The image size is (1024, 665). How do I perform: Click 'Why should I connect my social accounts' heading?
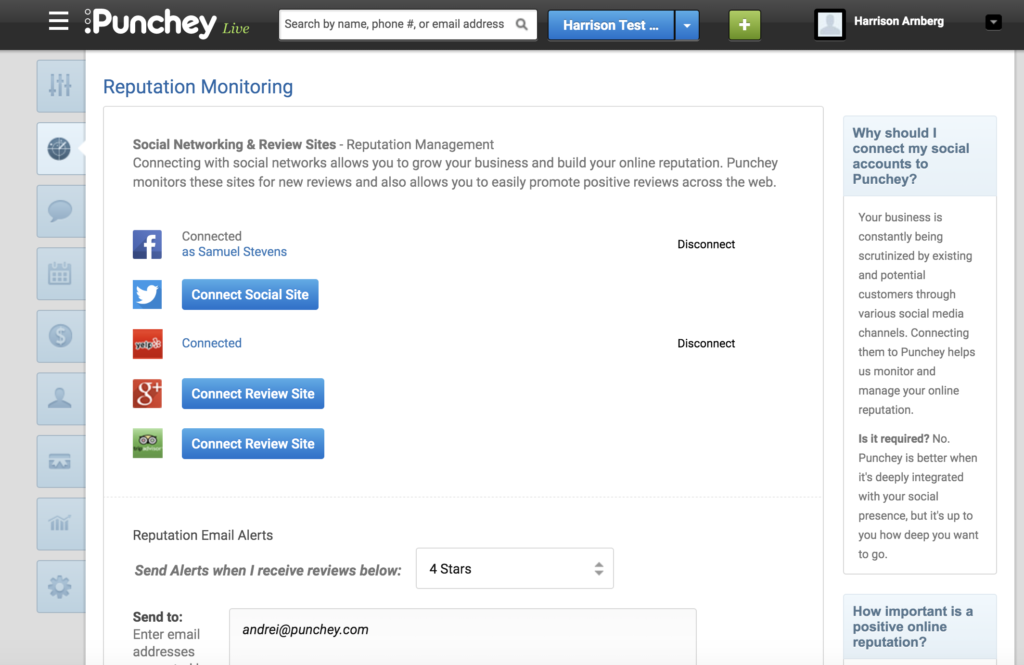tap(910, 156)
